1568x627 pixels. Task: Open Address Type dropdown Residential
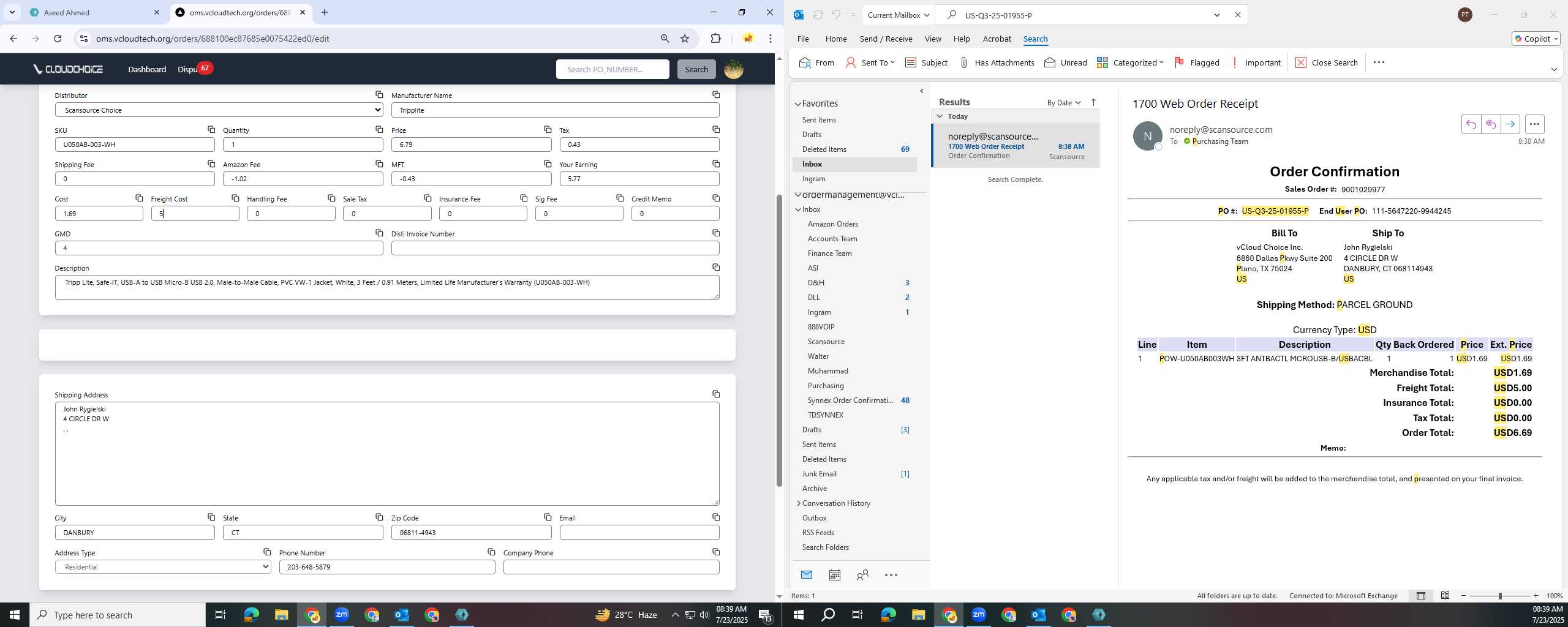click(163, 566)
